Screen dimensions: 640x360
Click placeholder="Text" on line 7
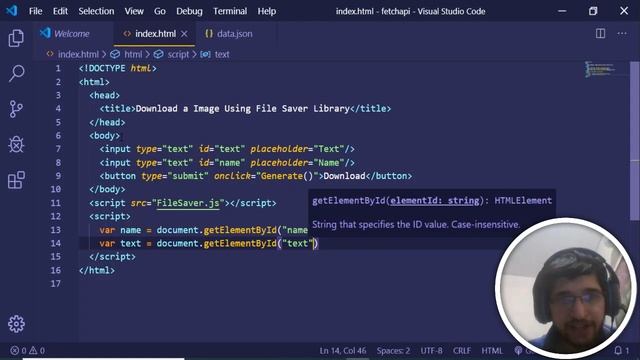[x=297, y=149]
